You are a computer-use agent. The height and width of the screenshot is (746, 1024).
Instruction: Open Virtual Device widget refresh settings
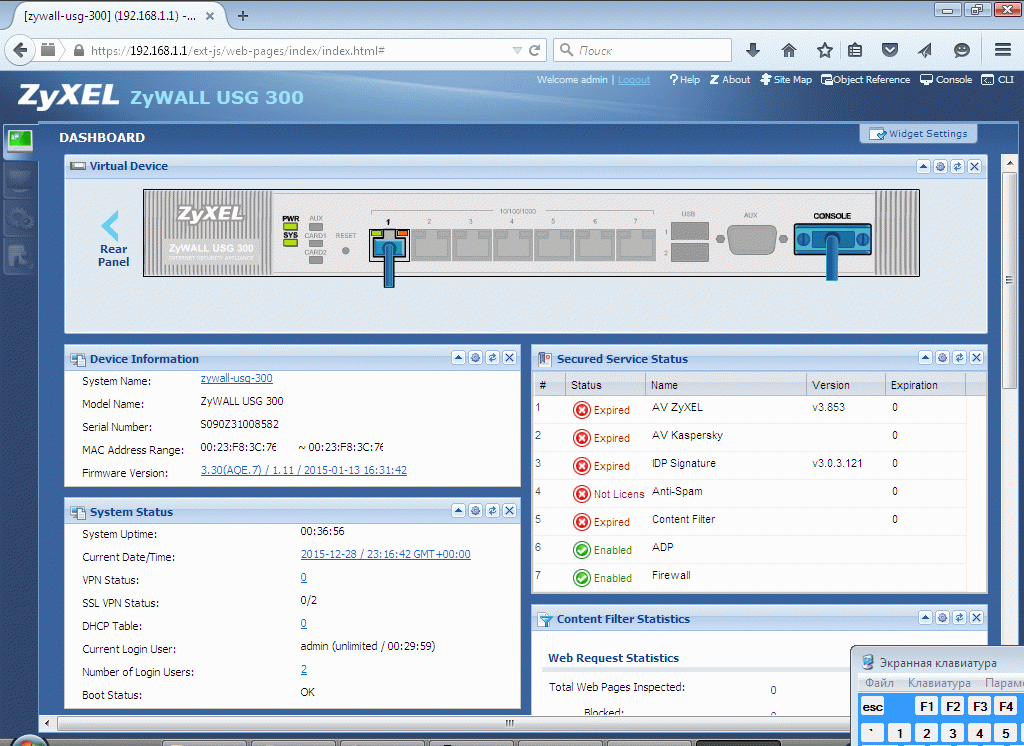tap(940, 167)
